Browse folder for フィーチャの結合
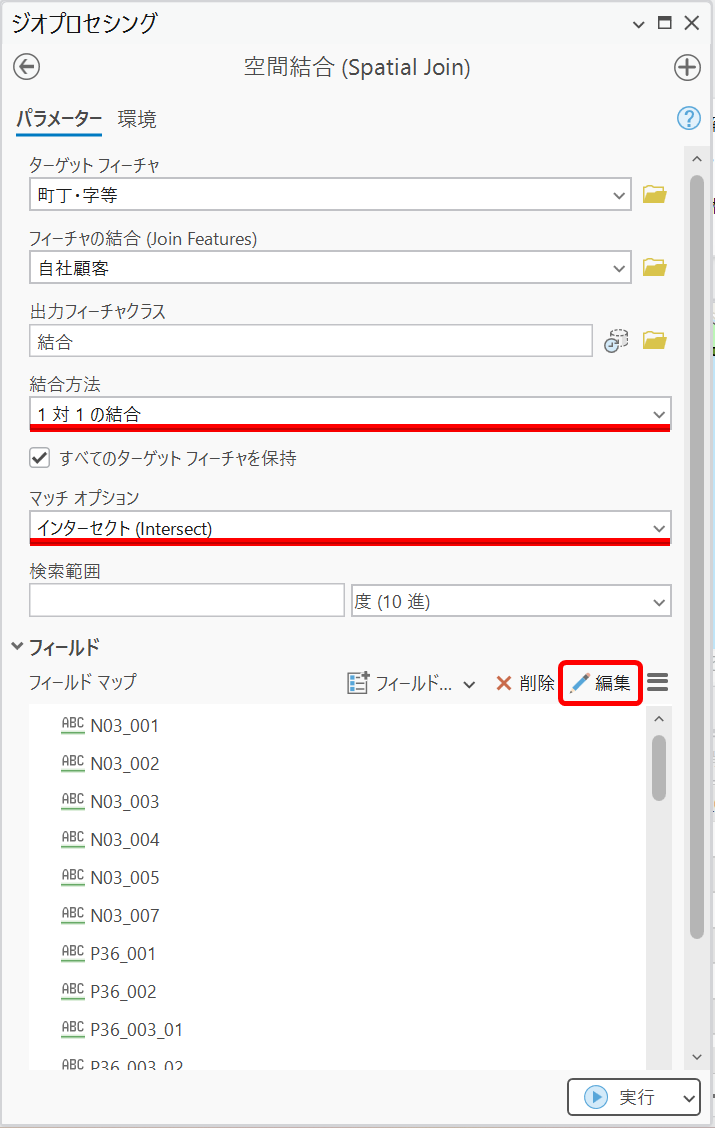Screen dimensions: 715x1128 coord(654,267)
